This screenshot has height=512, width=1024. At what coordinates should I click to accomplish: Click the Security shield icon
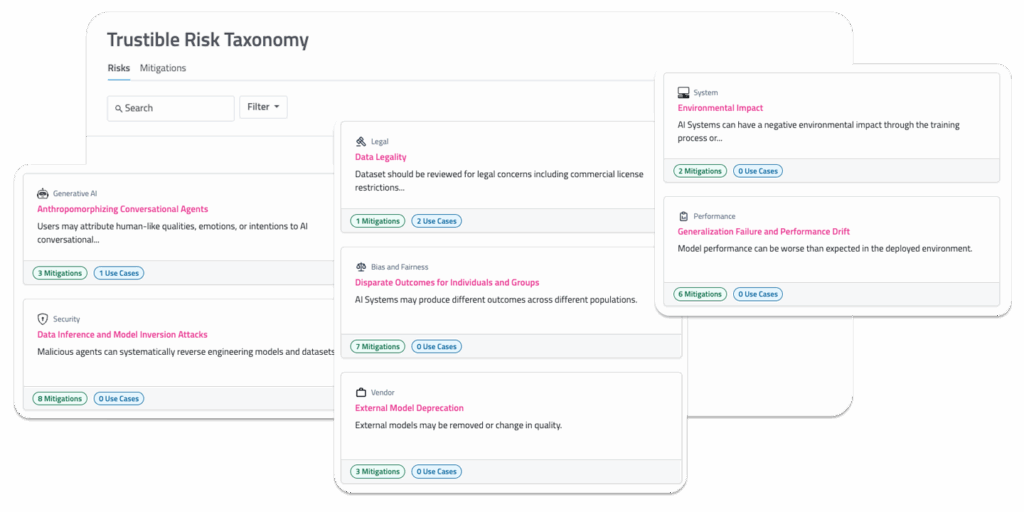pyautogui.click(x=42, y=319)
